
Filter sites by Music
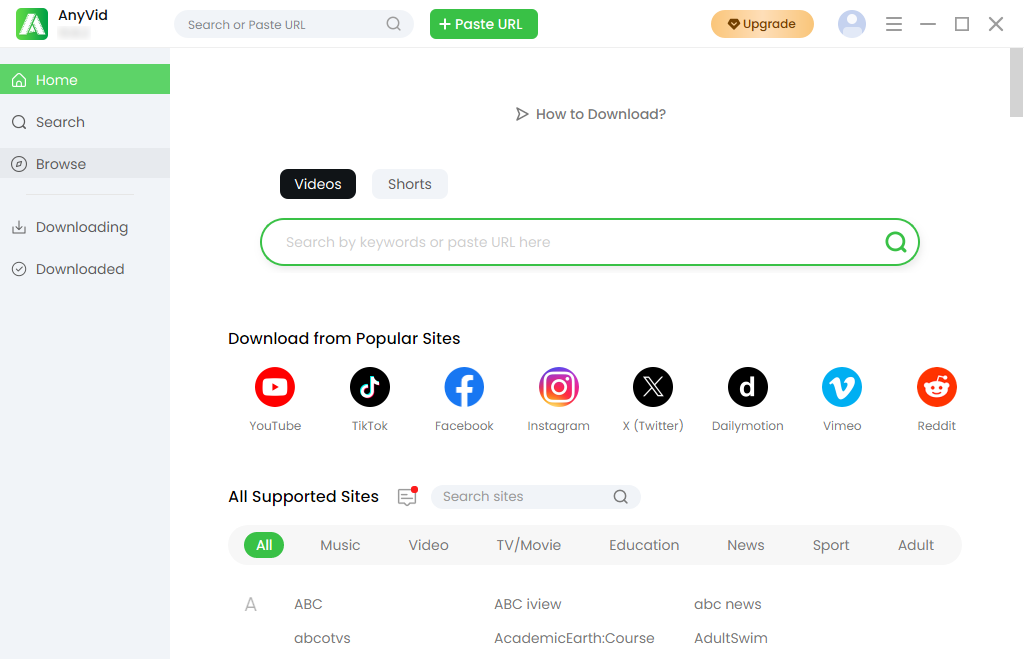click(x=340, y=545)
